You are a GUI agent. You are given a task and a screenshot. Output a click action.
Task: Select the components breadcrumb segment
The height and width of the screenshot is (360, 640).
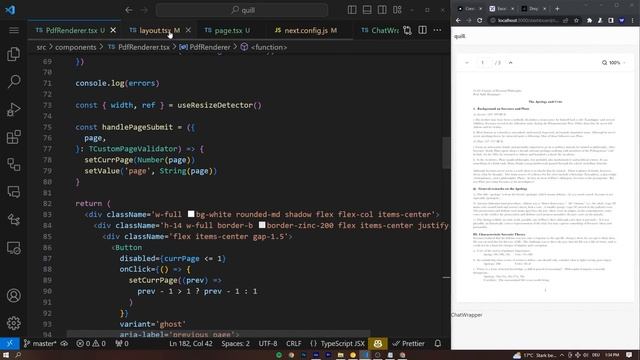tap(76, 47)
